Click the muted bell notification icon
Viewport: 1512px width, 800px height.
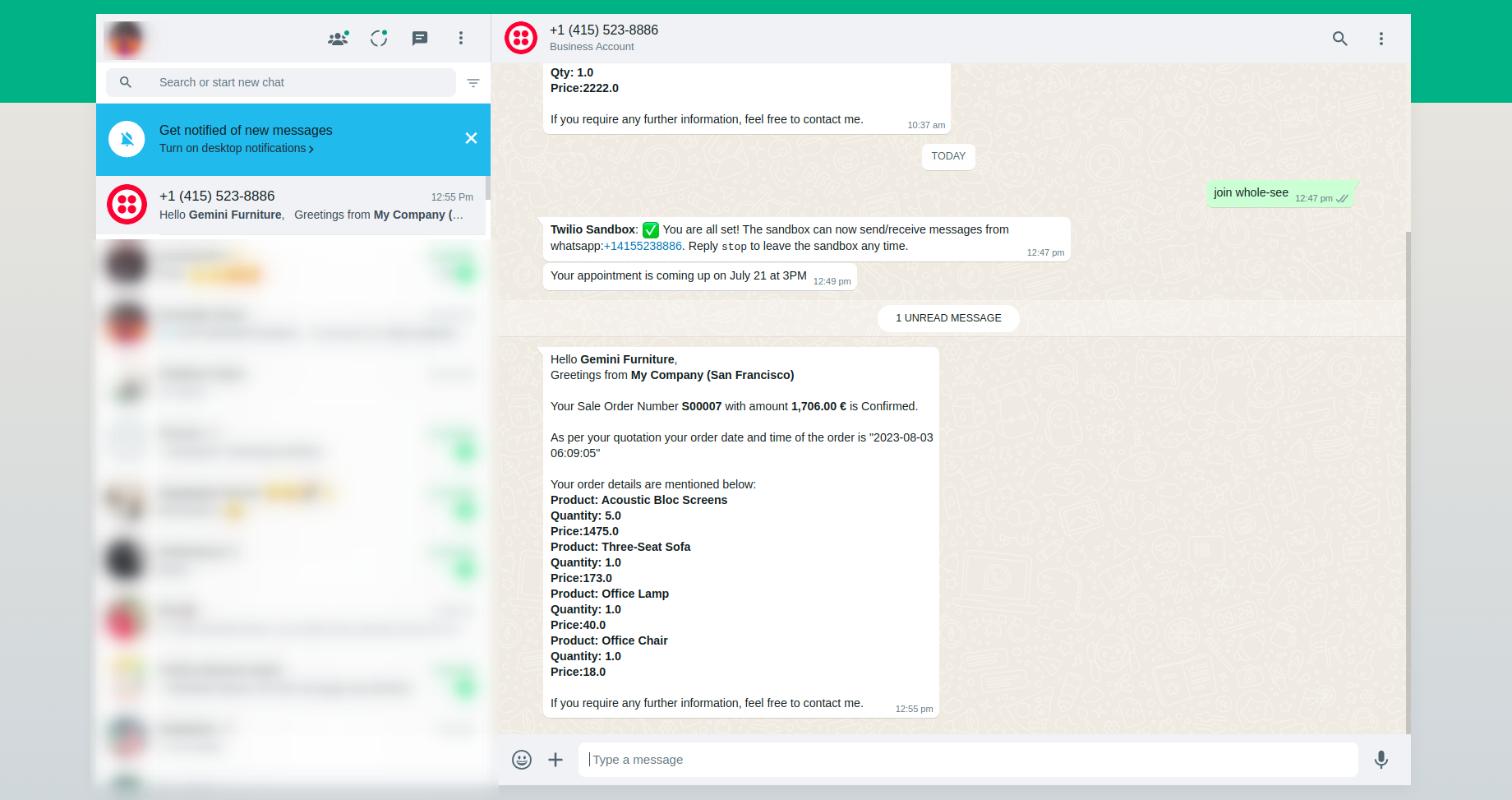click(x=127, y=139)
